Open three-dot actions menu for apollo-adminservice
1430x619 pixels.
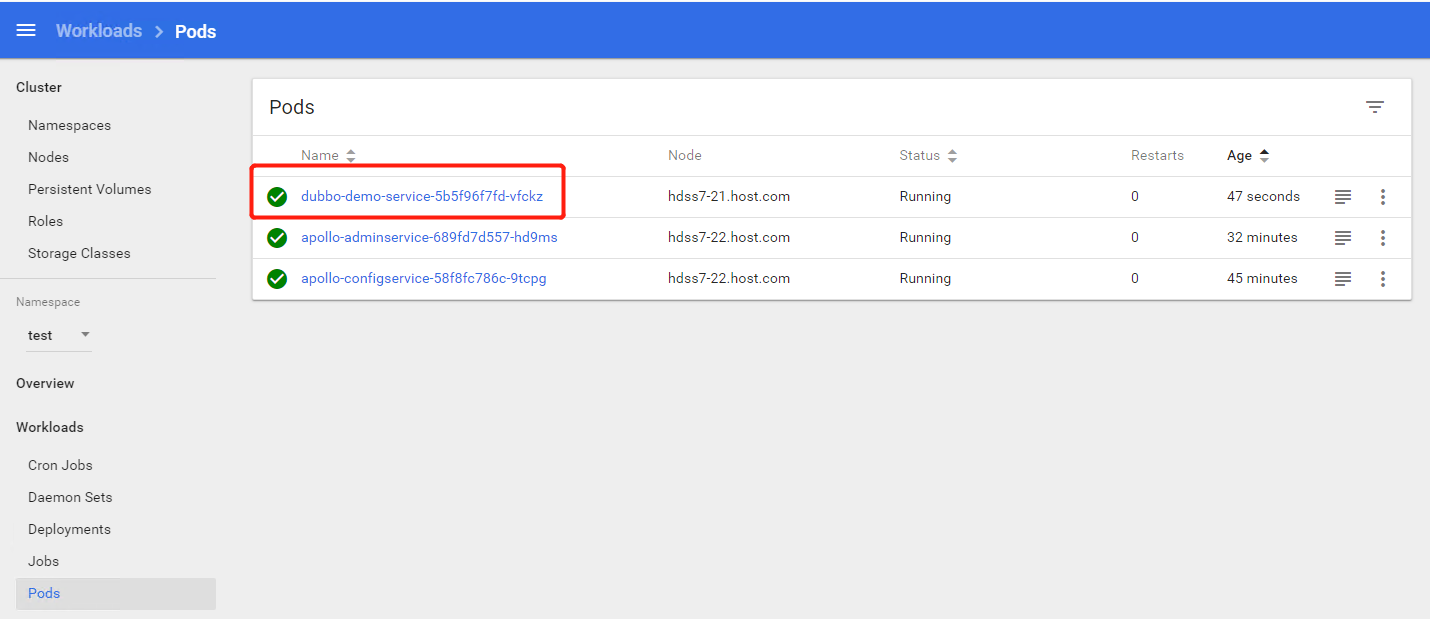click(1383, 238)
